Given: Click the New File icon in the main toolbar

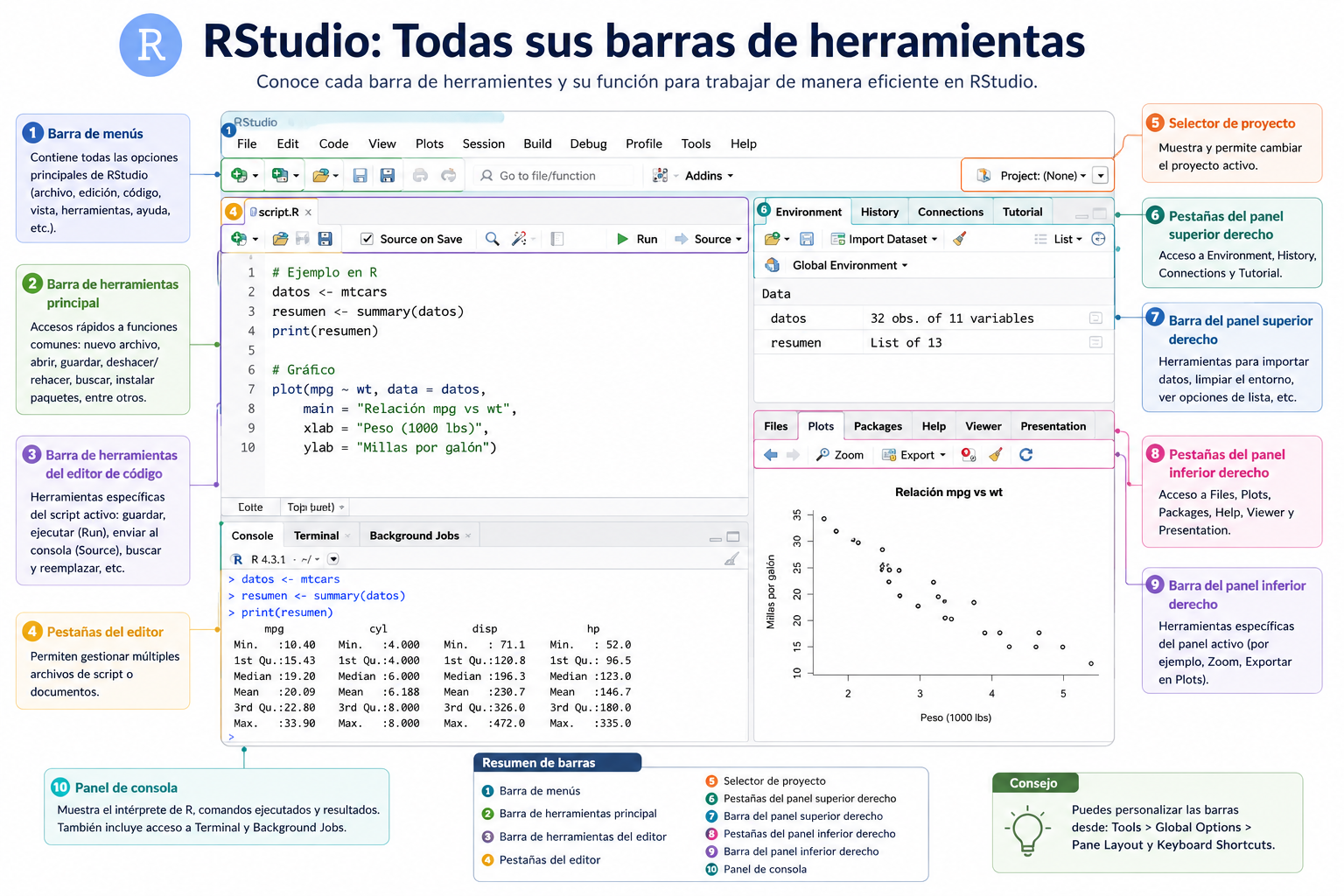Looking at the screenshot, I should click(x=239, y=176).
